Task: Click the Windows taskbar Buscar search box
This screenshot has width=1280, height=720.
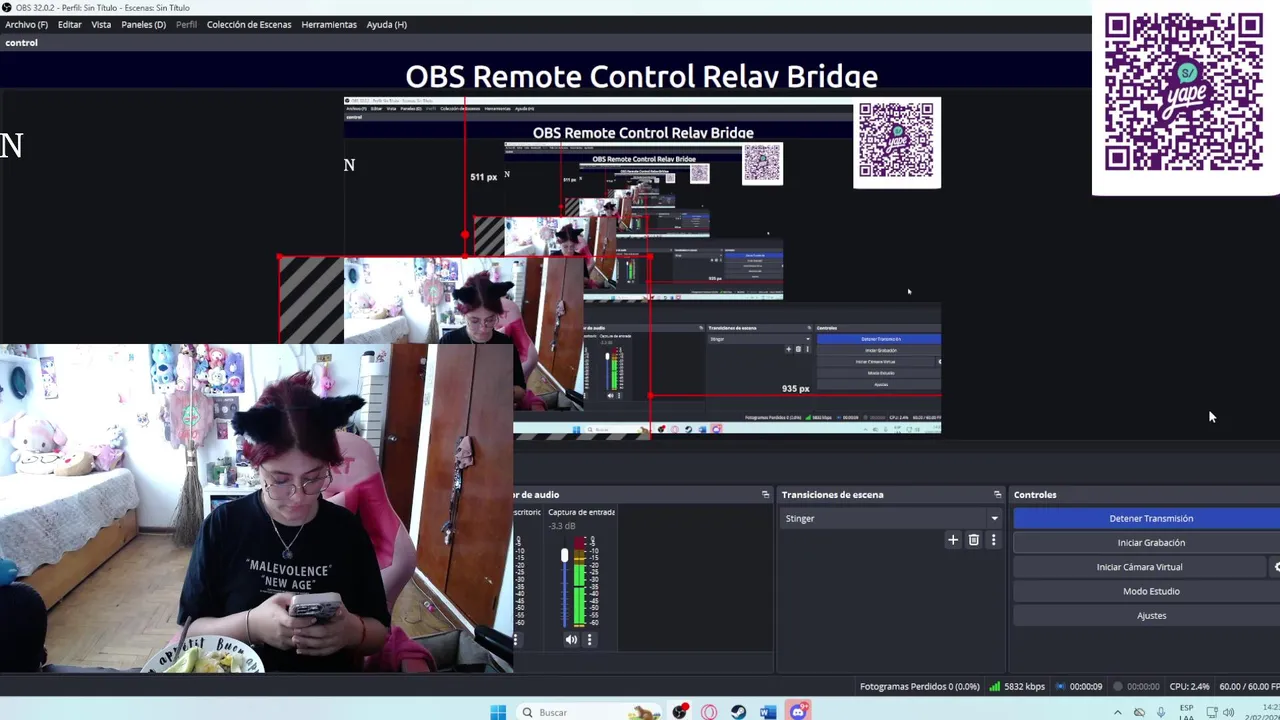Action: click(590, 712)
